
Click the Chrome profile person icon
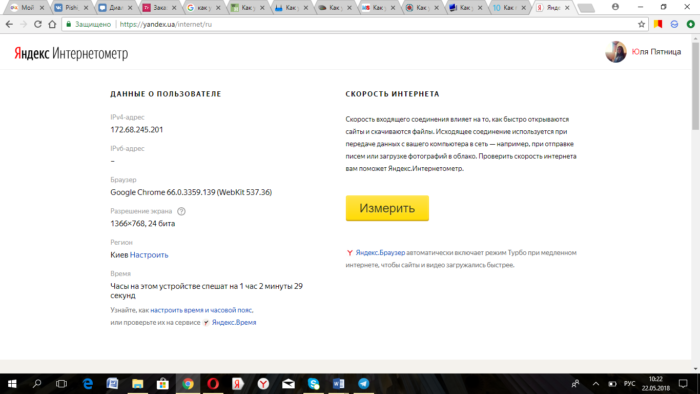click(x=616, y=7)
